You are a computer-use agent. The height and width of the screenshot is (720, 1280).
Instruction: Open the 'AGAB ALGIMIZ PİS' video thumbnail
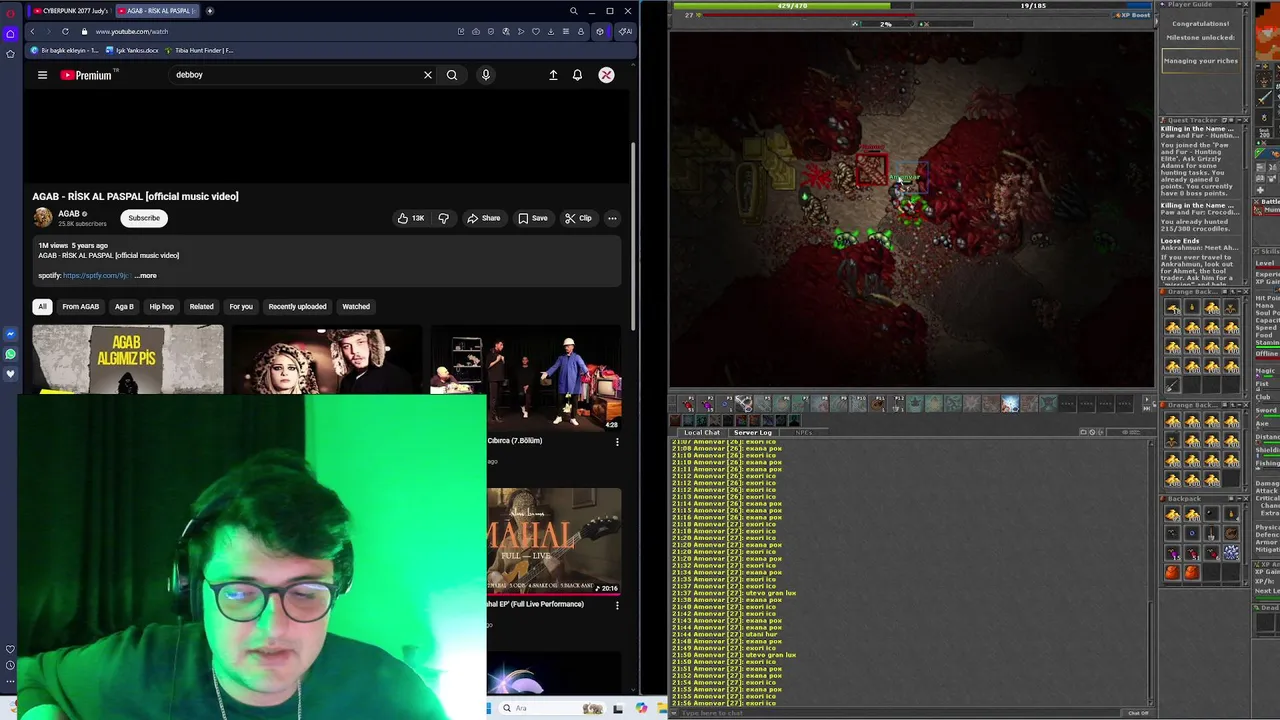click(128, 360)
